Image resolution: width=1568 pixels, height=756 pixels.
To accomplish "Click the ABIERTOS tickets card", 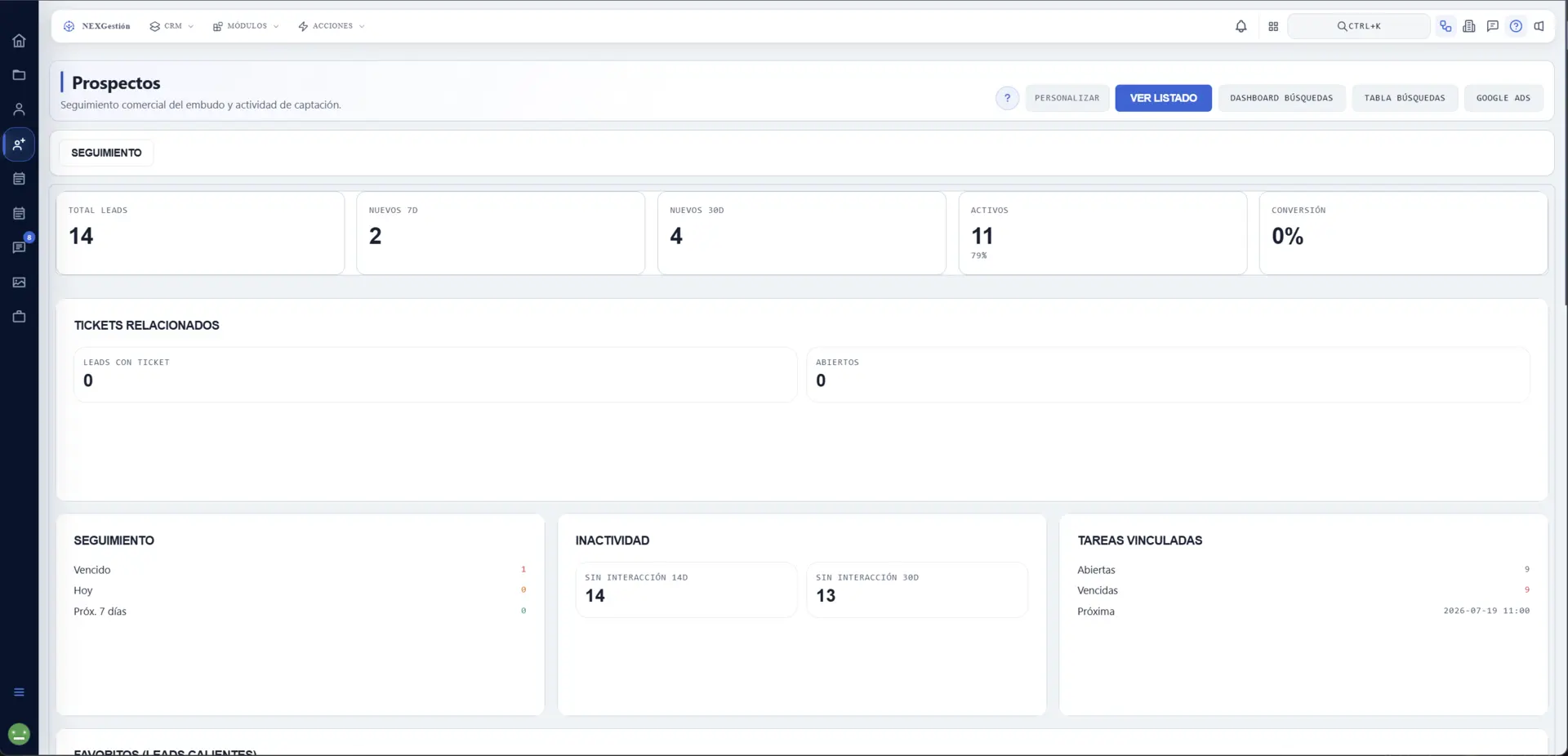I will tap(1169, 375).
